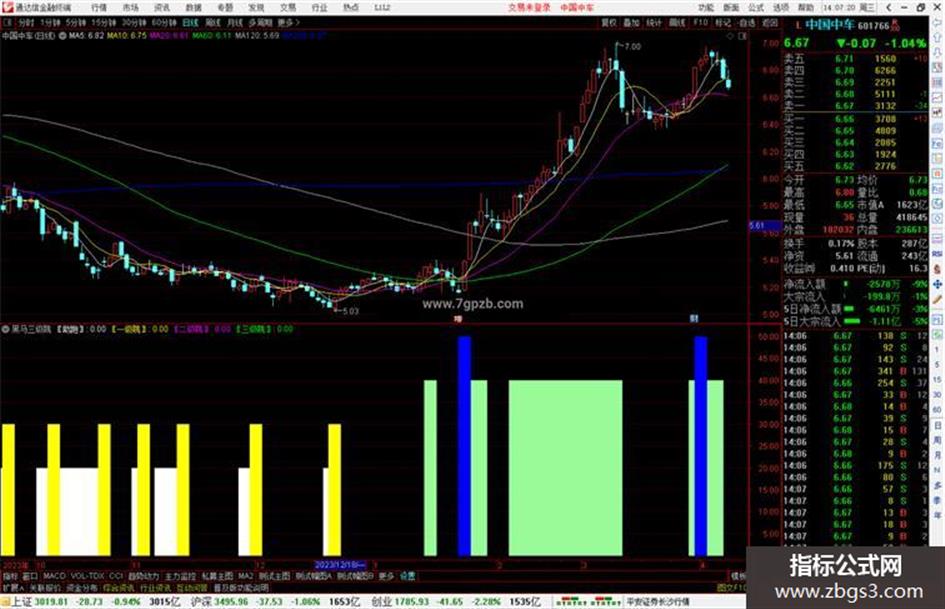Open the indicator 设置 settings
945x609 pixels.
(x=408, y=576)
